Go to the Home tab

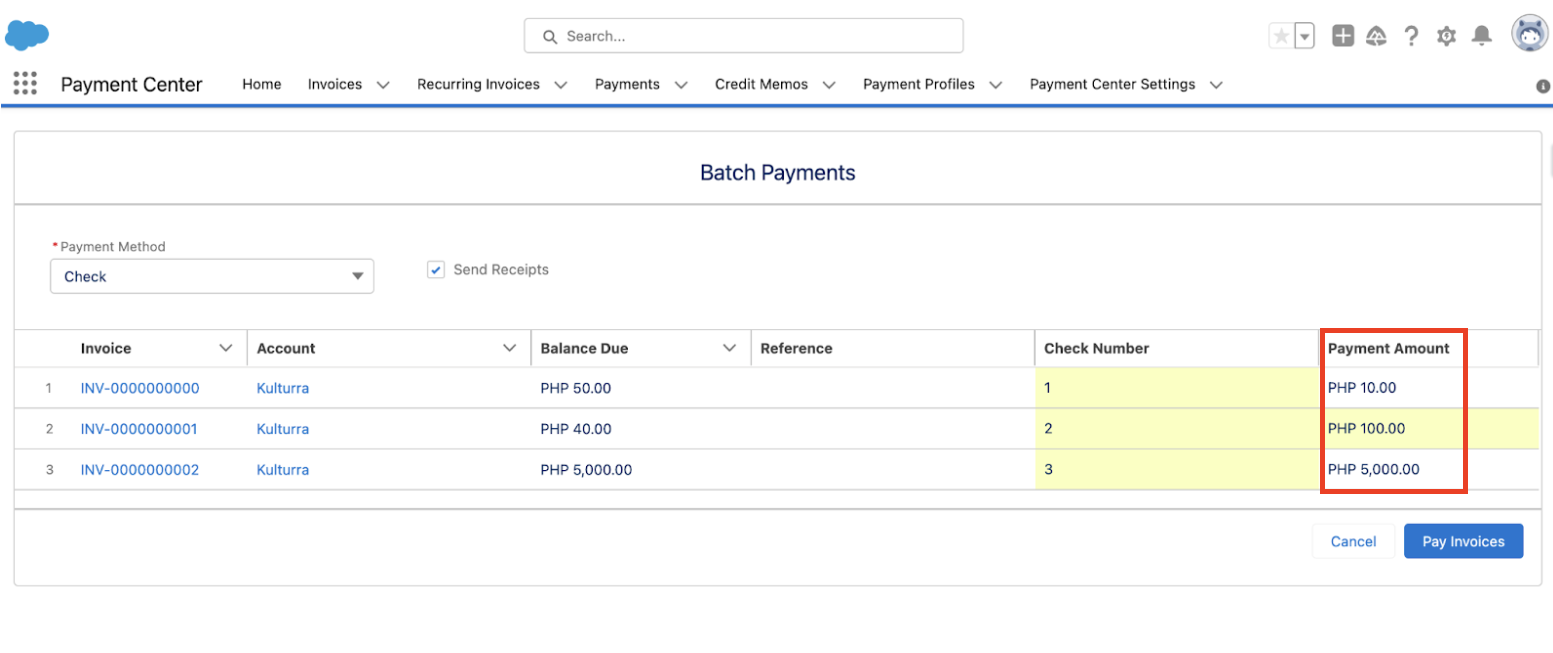pos(262,85)
